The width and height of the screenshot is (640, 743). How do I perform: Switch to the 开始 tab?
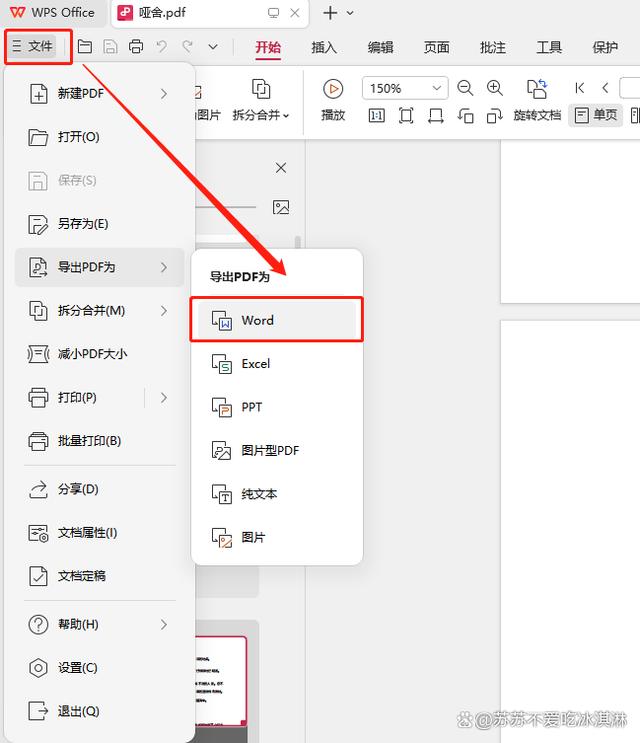[268, 47]
